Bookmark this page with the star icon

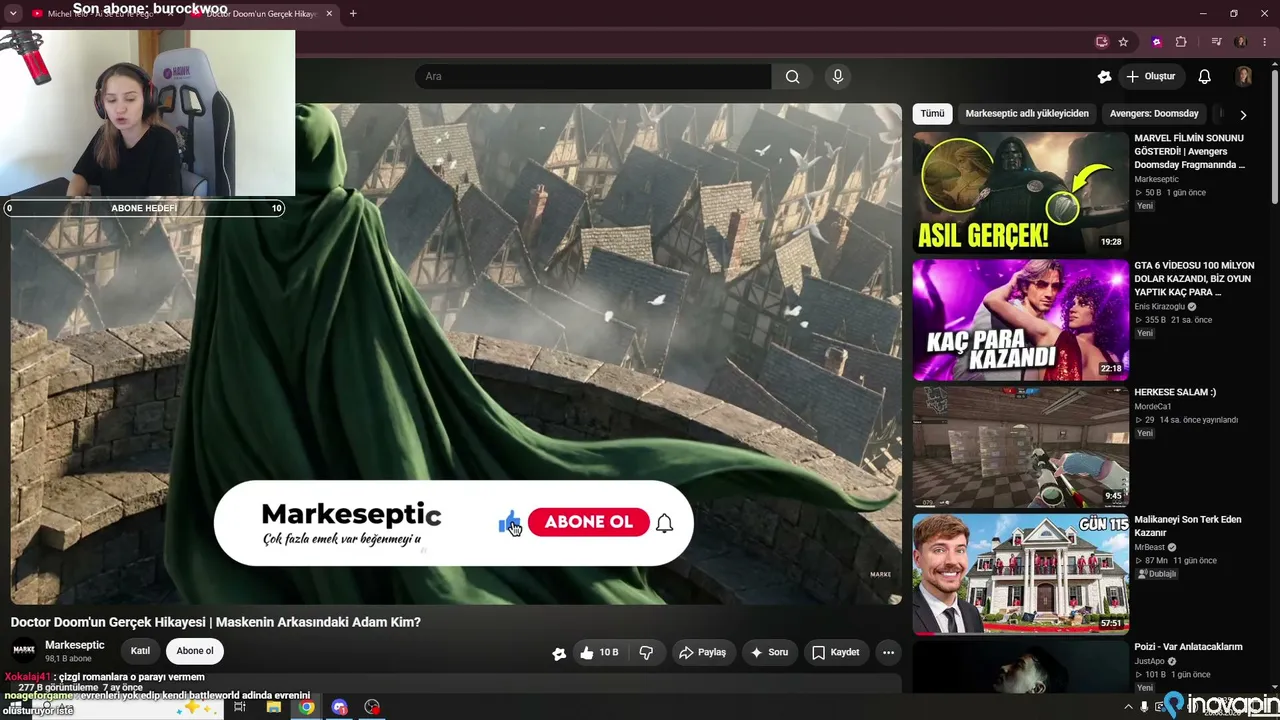(x=1123, y=42)
